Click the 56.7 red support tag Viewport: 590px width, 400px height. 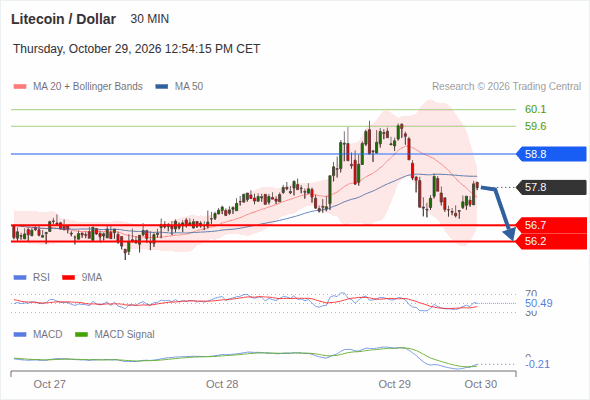tap(551, 225)
